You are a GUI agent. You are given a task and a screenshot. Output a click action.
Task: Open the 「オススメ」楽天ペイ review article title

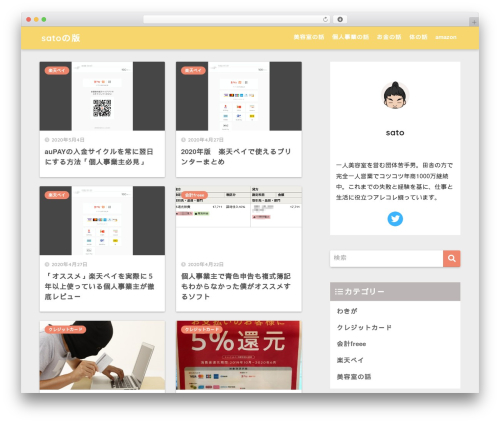[99, 286]
